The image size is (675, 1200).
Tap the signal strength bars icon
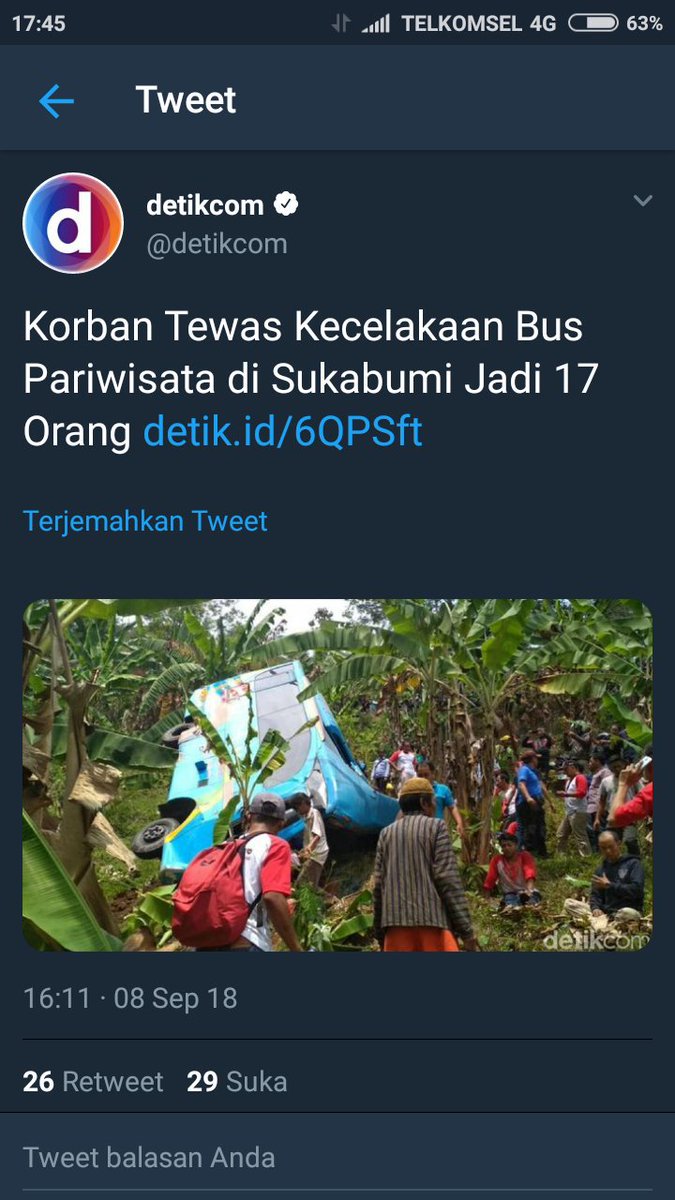point(376,23)
